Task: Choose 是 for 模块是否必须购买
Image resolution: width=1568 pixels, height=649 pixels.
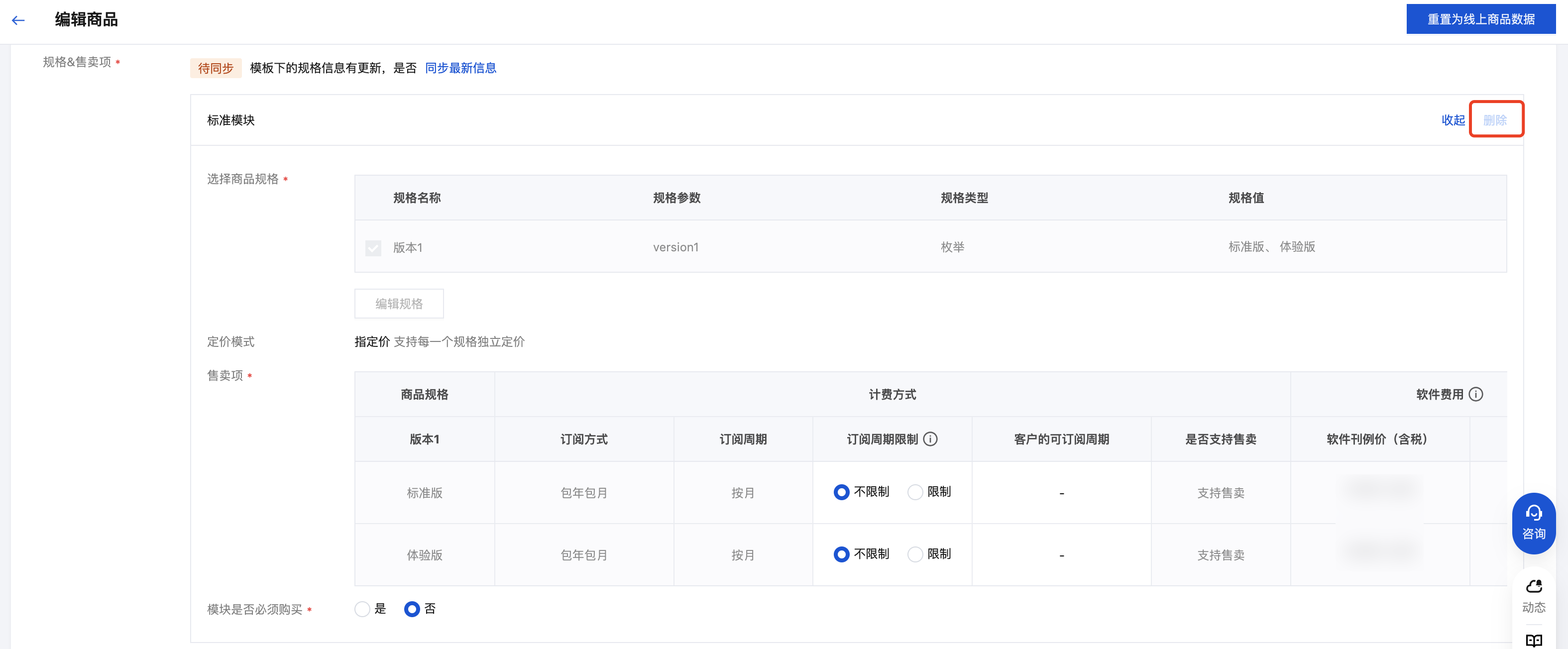Action: (x=362, y=609)
